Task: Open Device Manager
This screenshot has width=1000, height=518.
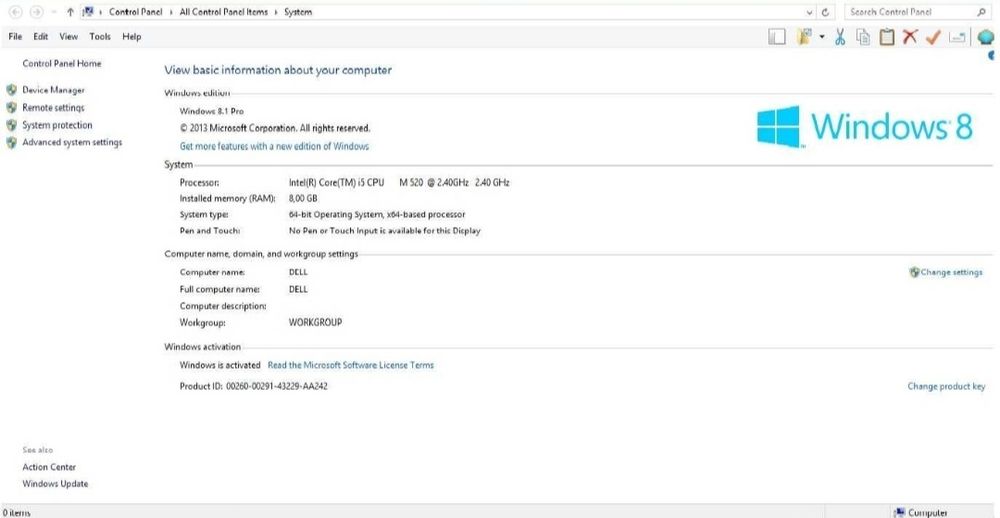Action: coord(54,91)
